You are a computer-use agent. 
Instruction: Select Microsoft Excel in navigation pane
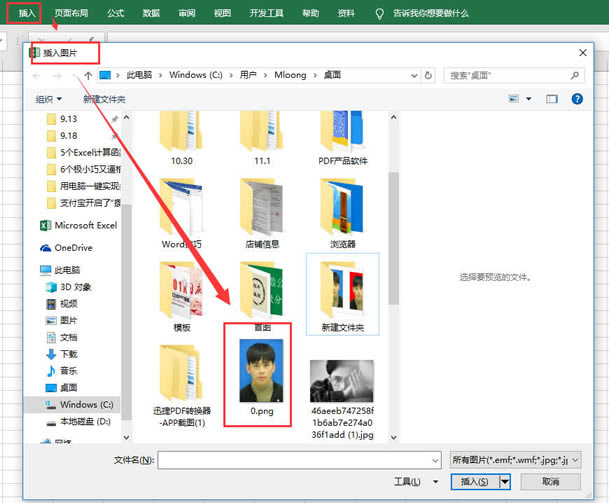click(x=84, y=226)
